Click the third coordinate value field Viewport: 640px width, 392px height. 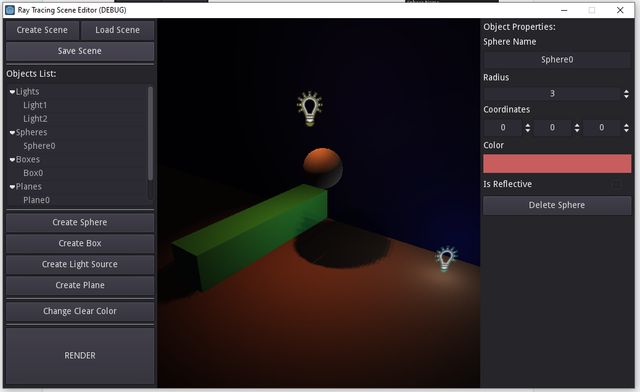[602, 128]
